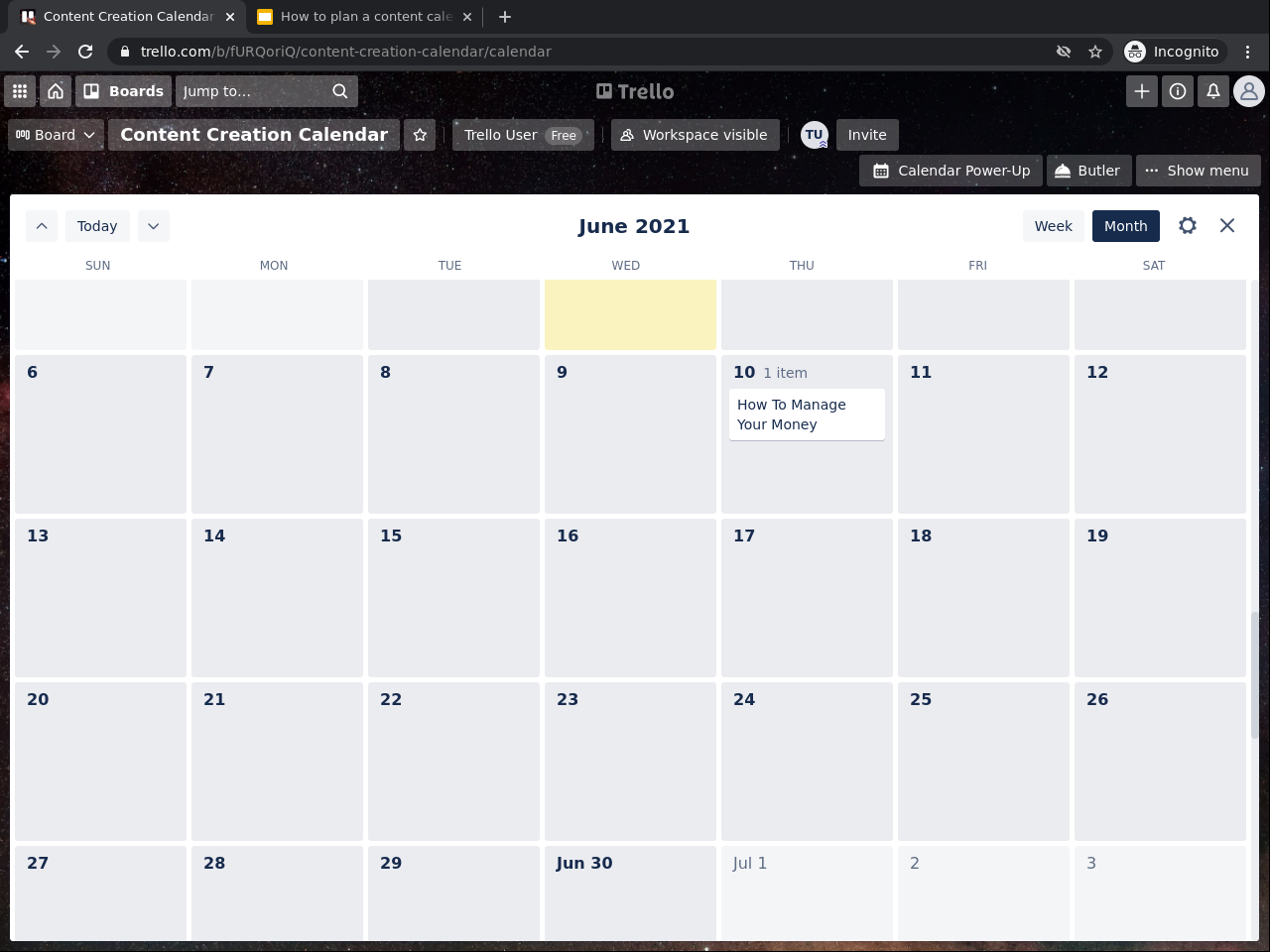Close the How to plan a content tab

tap(467, 17)
